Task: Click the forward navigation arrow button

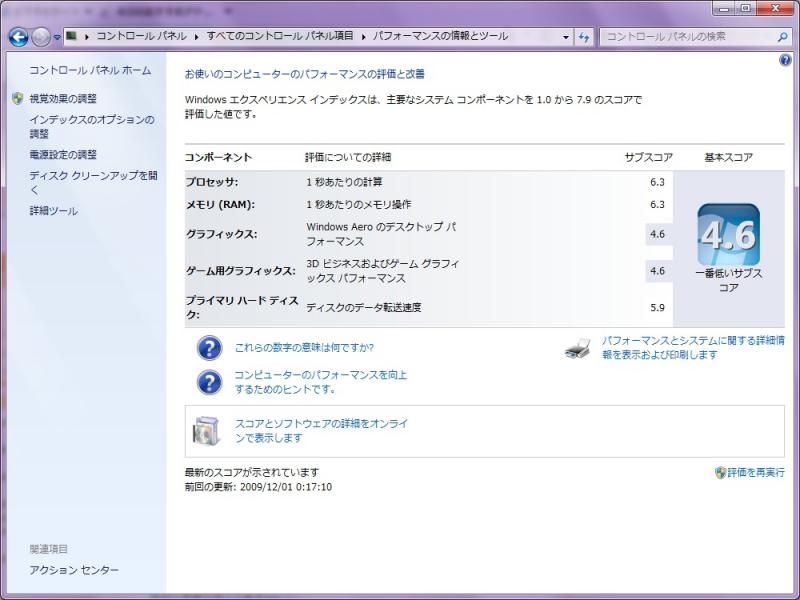Action: 40,37
